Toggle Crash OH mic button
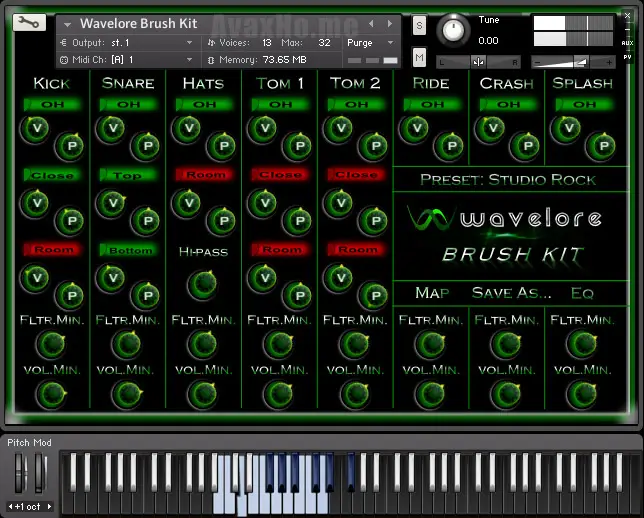The height and width of the screenshot is (518, 644). (508, 104)
